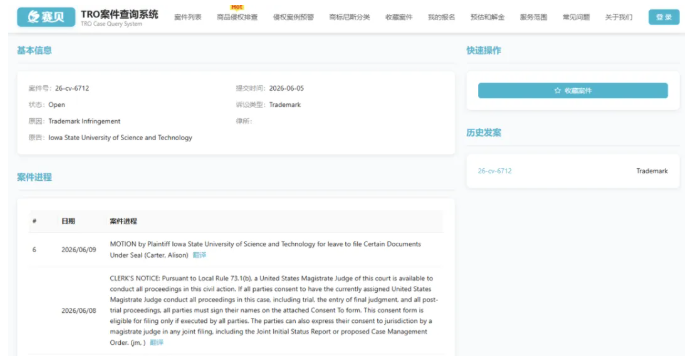Click the MOTION by Plaintiff docket text
The image size is (694, 364).
point(265,249)
